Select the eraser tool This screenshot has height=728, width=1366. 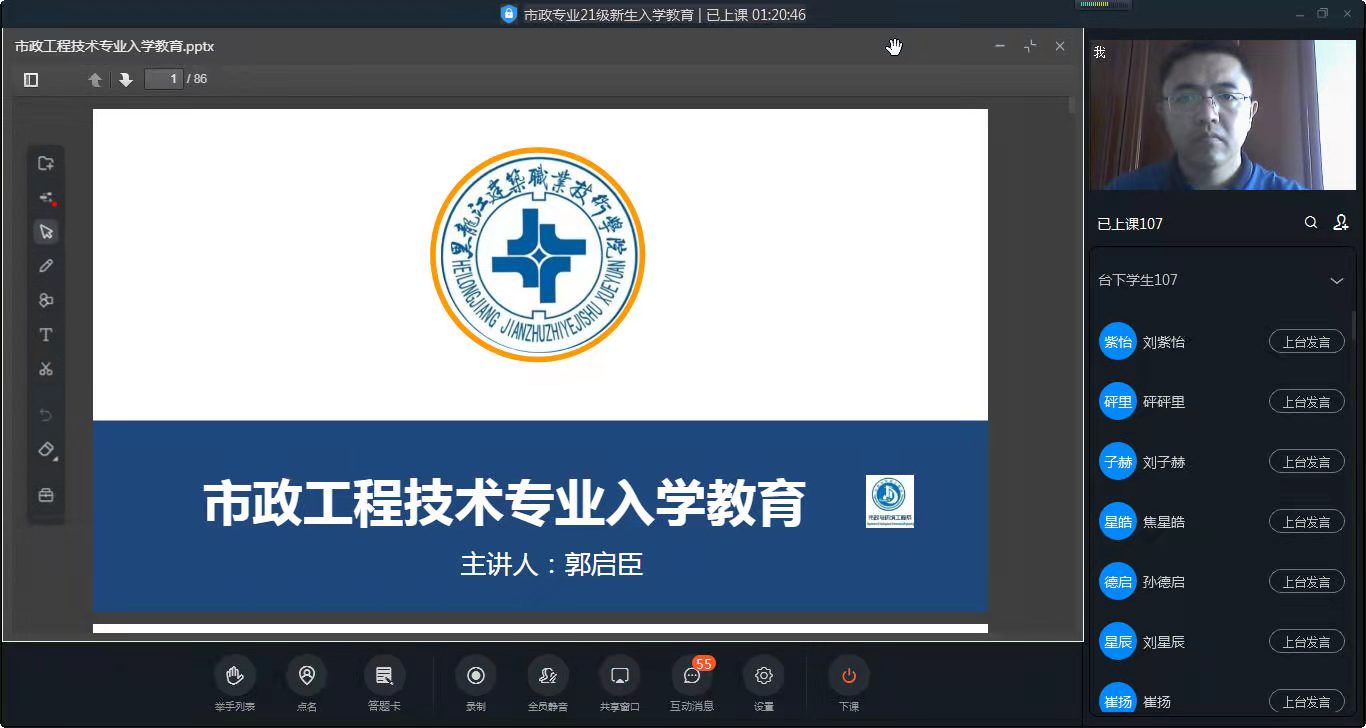click(x=46, y=450)
